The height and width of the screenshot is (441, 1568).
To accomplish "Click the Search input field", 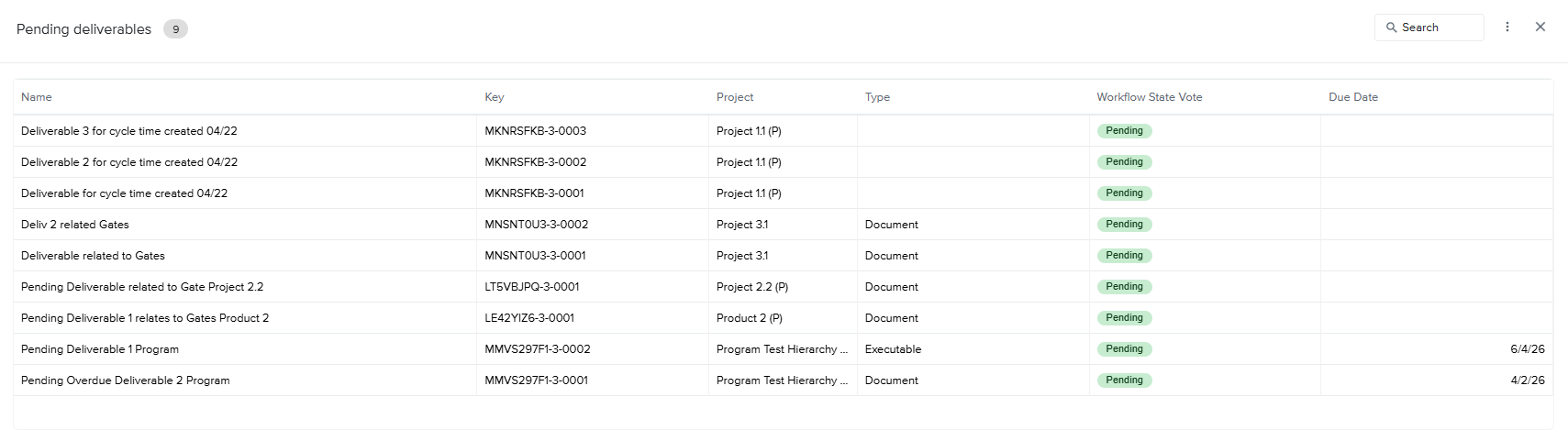I will tap(1429, 28).
